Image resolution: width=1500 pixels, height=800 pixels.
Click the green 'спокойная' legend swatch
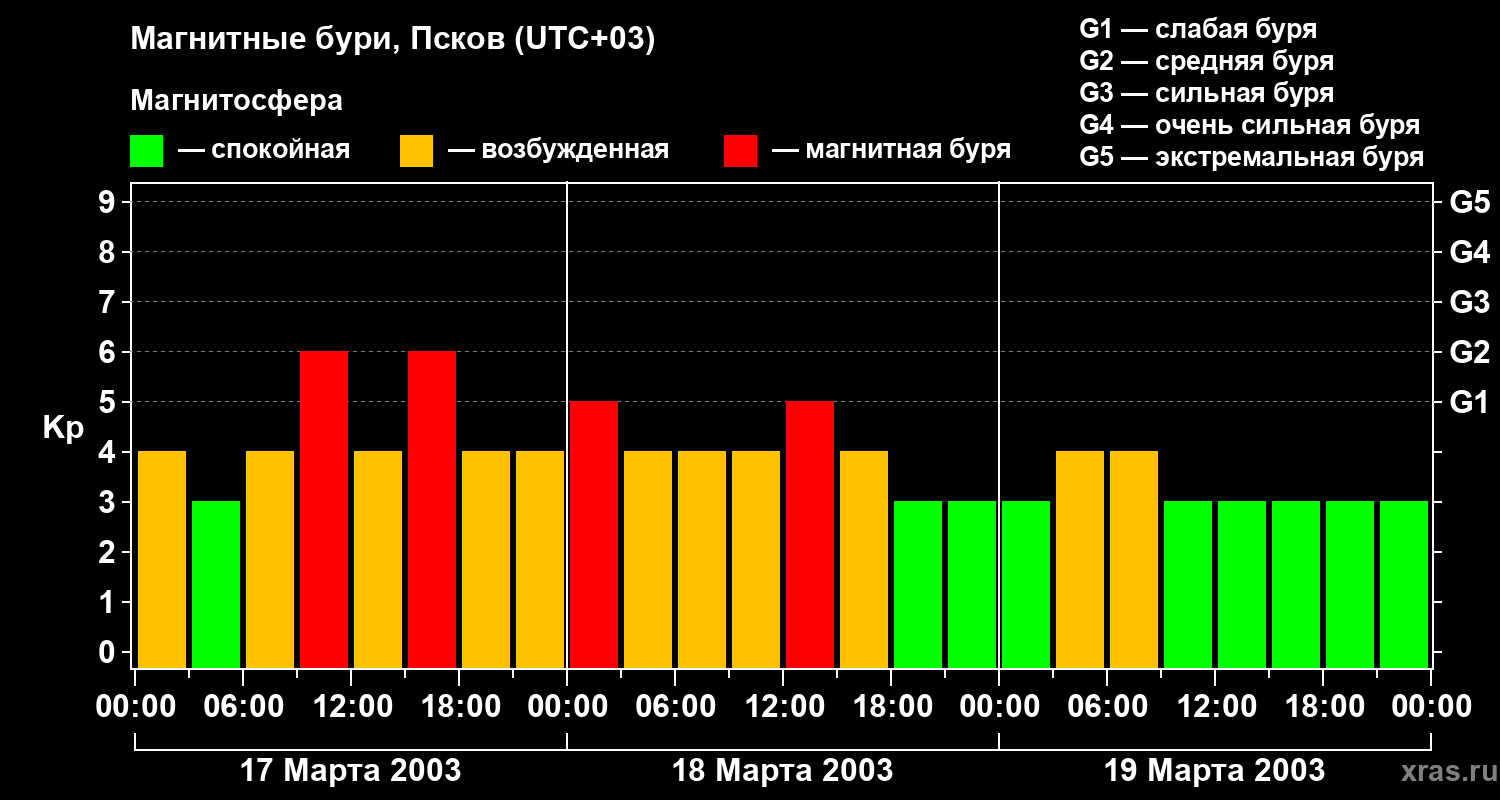point(146,151)
